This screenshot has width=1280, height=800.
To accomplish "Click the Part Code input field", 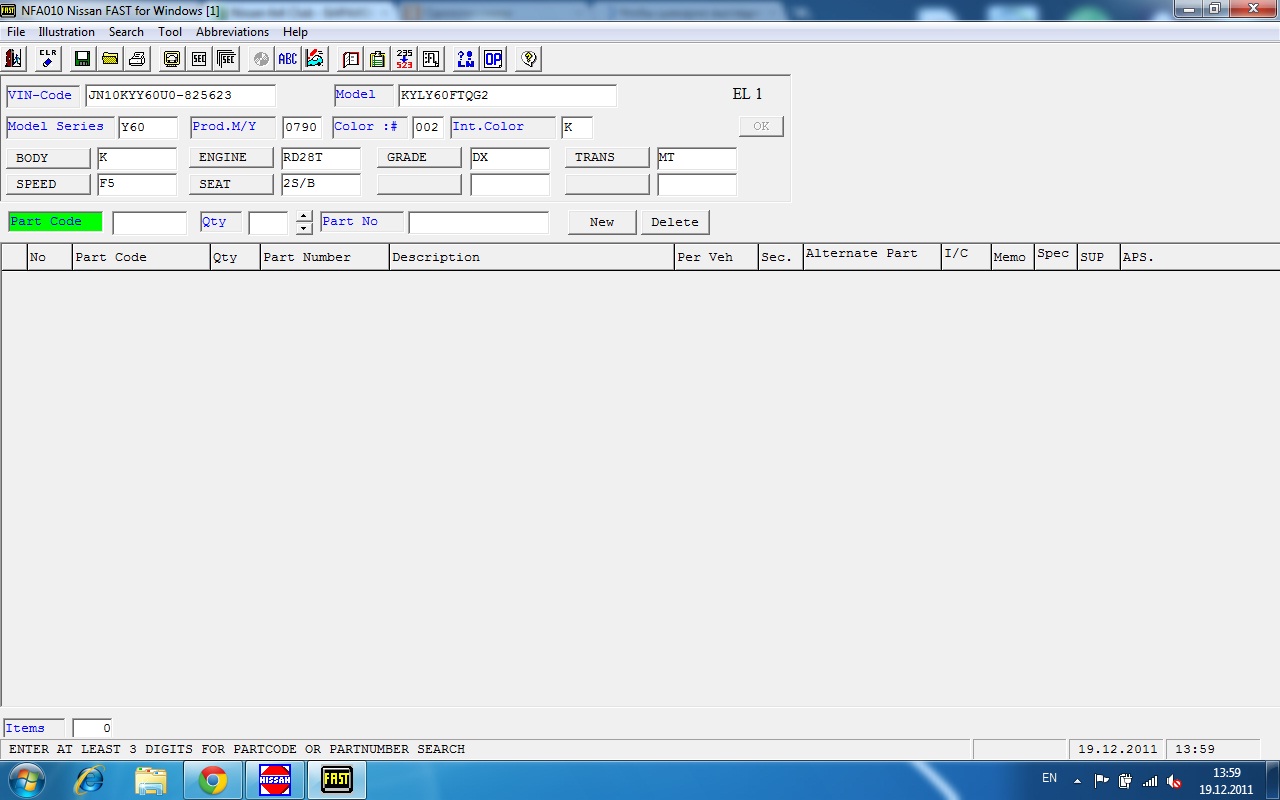I will tap(150, 223).
